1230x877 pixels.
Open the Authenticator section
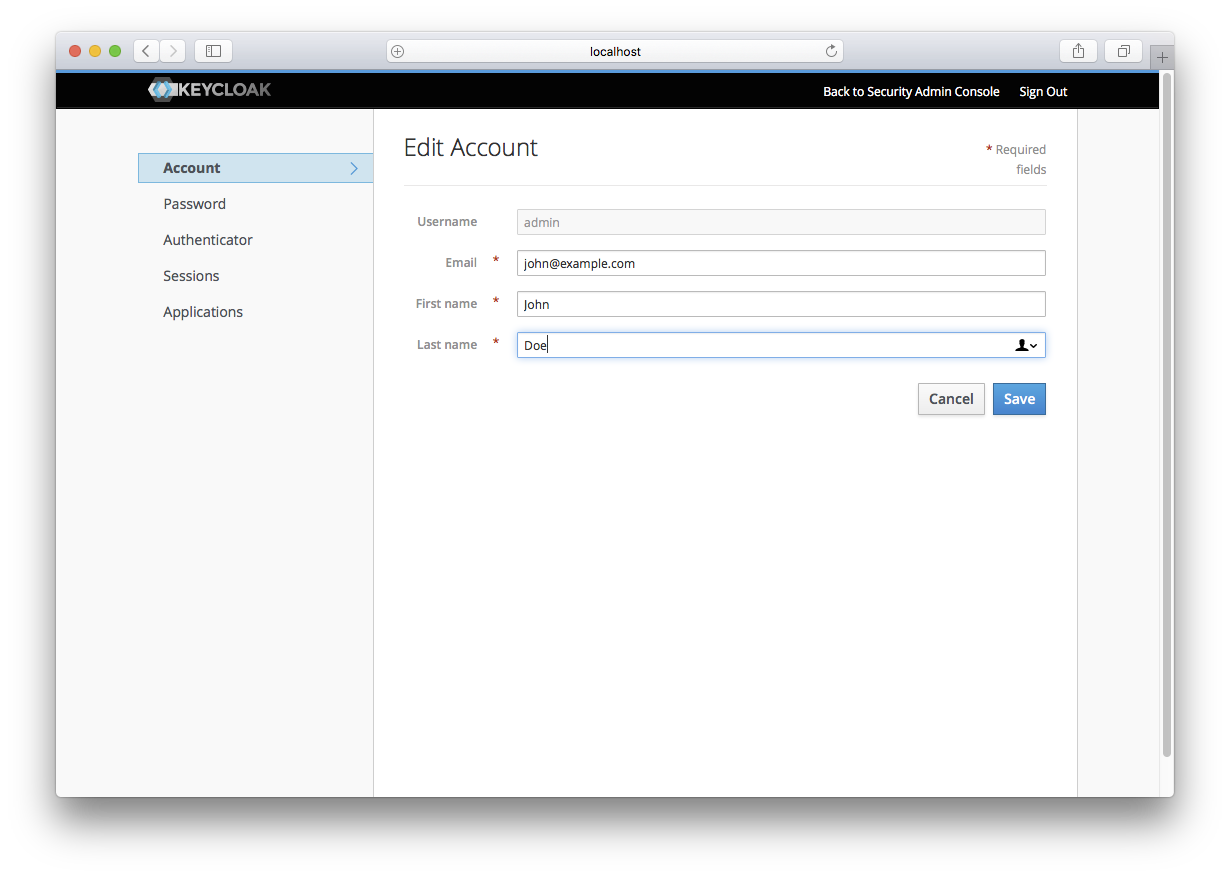tap(208, 240)
